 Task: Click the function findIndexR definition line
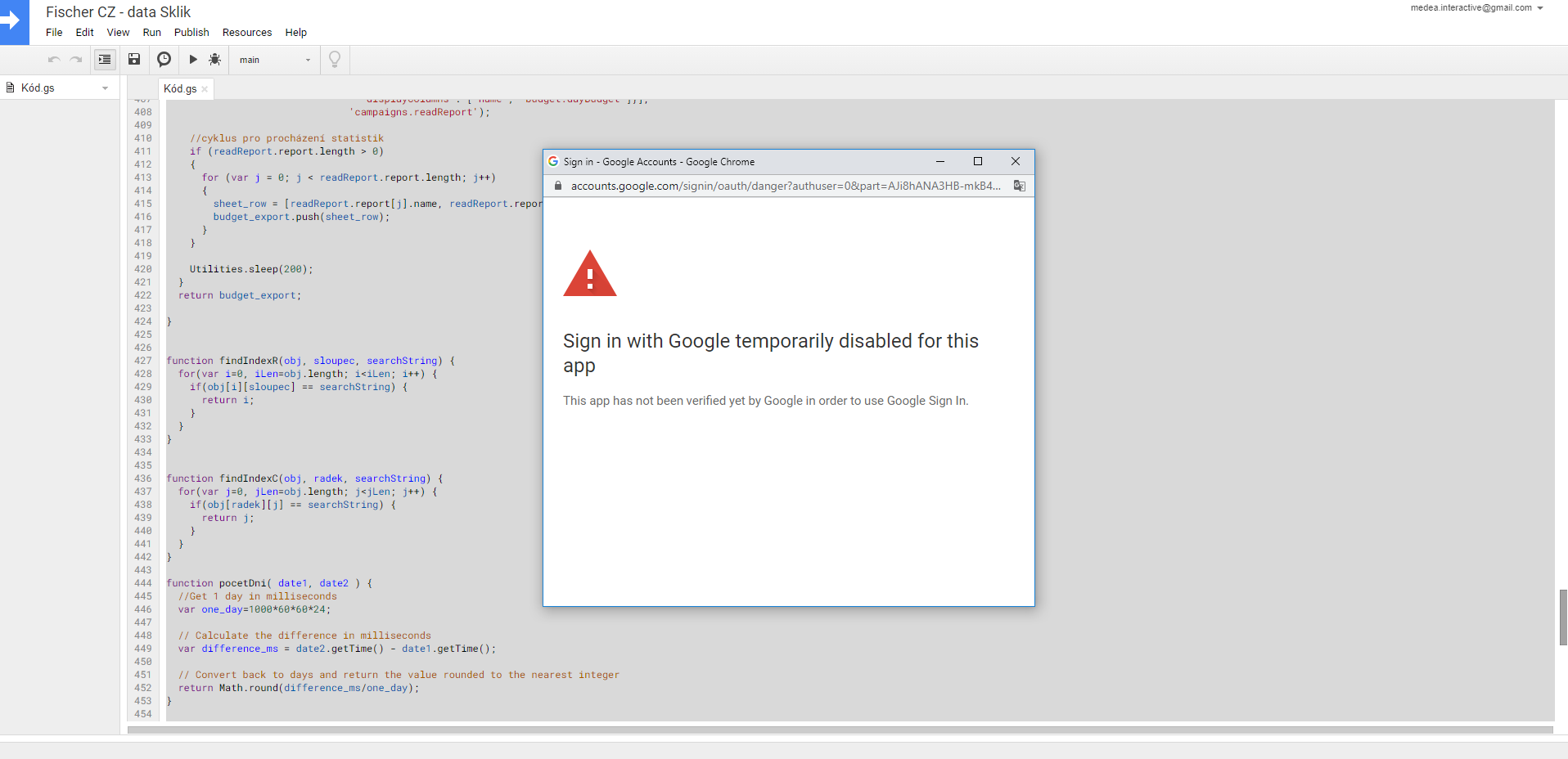(311, 361)
